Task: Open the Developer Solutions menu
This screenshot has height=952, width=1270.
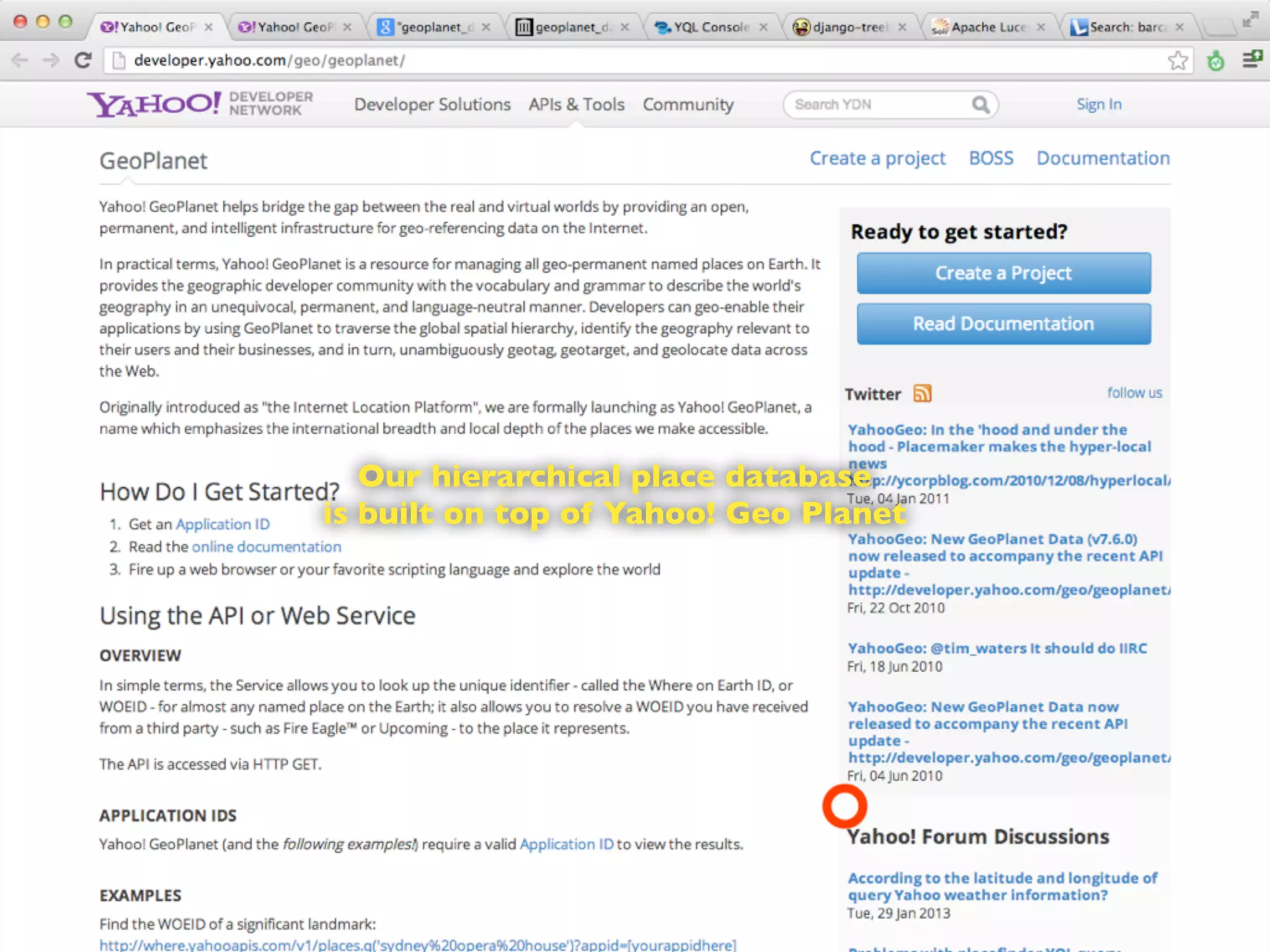Action: pos(432,105)
